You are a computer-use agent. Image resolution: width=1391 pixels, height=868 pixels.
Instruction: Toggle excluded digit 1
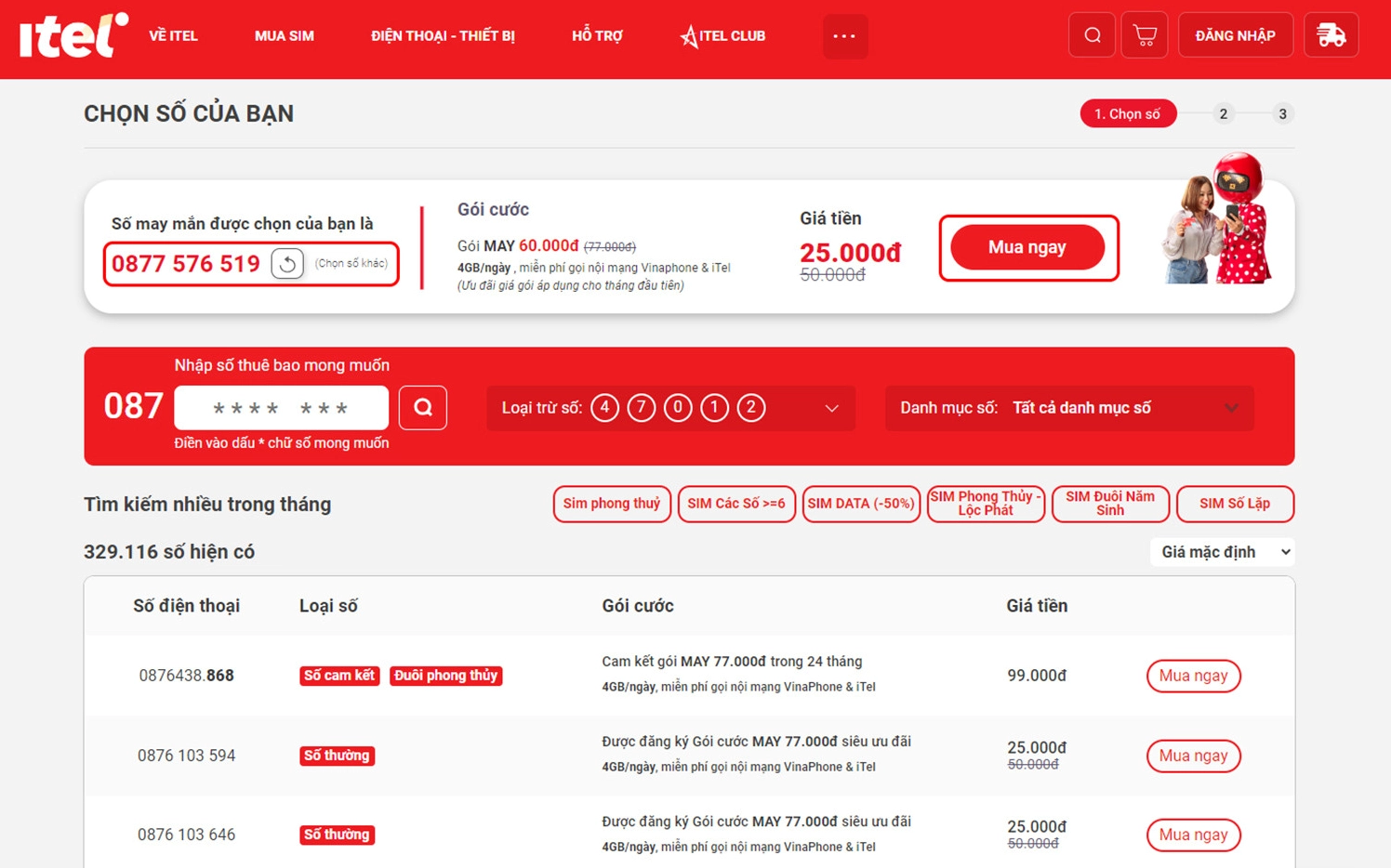[x=714, y=408]
